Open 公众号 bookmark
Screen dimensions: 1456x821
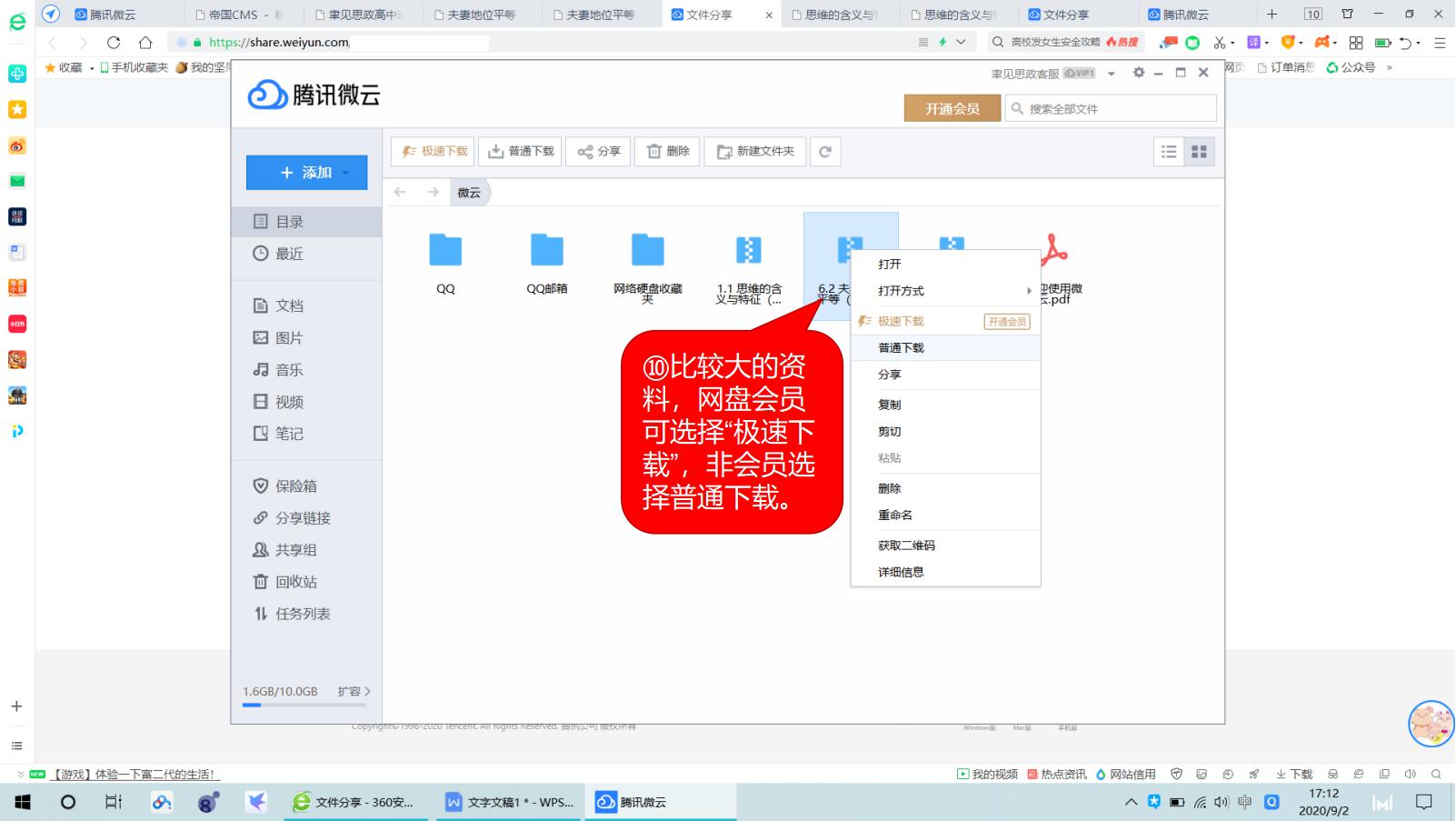click(1351, 67)
